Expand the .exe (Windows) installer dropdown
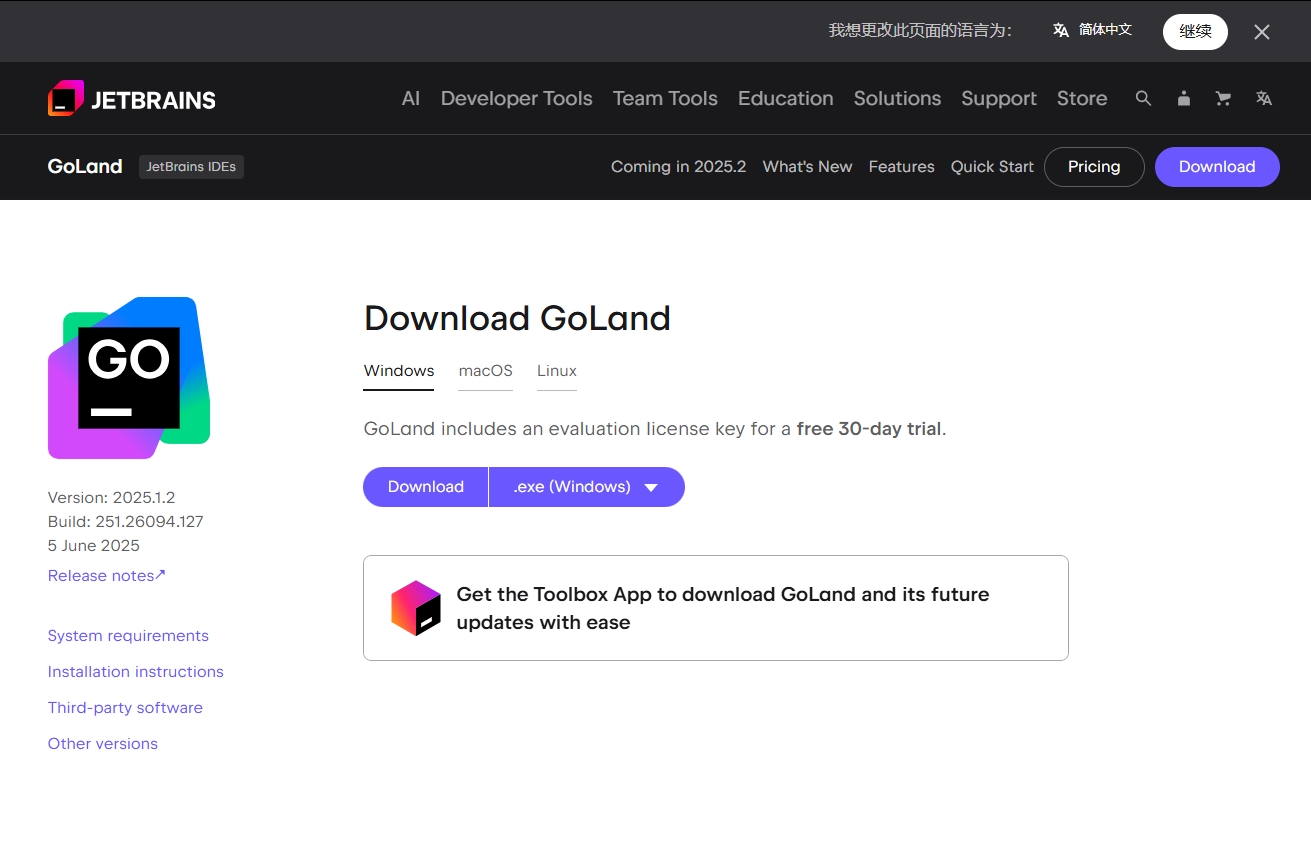The image size is (1311, 851). coord(587,487)
